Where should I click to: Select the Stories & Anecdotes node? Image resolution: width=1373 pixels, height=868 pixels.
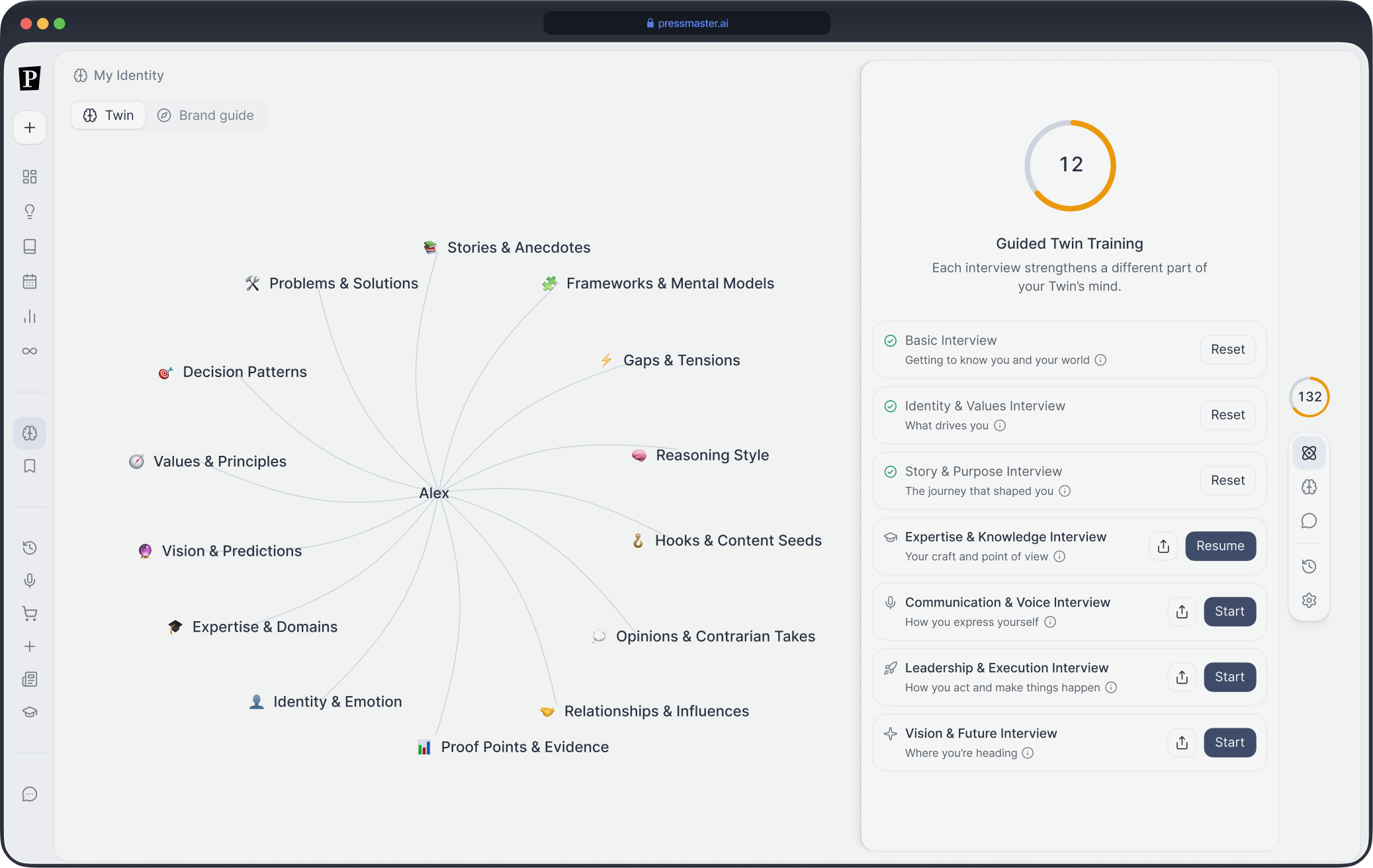tap(507, 247)
